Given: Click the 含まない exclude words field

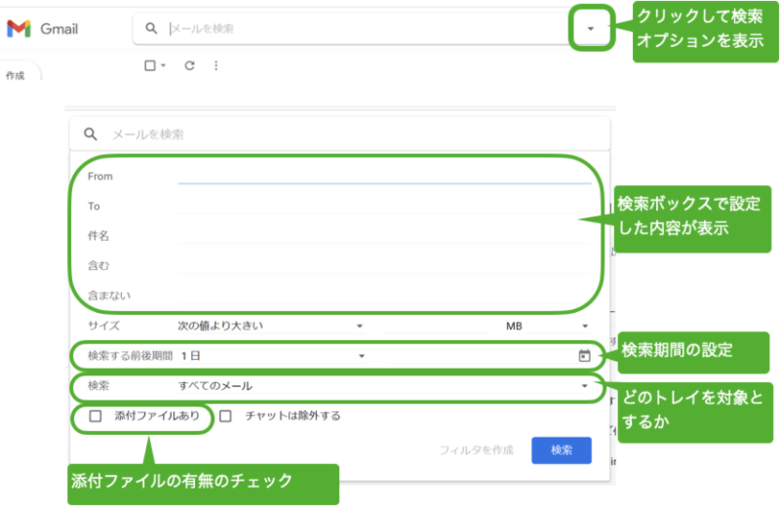Looking at the screenshot, I should click(384, 296).
